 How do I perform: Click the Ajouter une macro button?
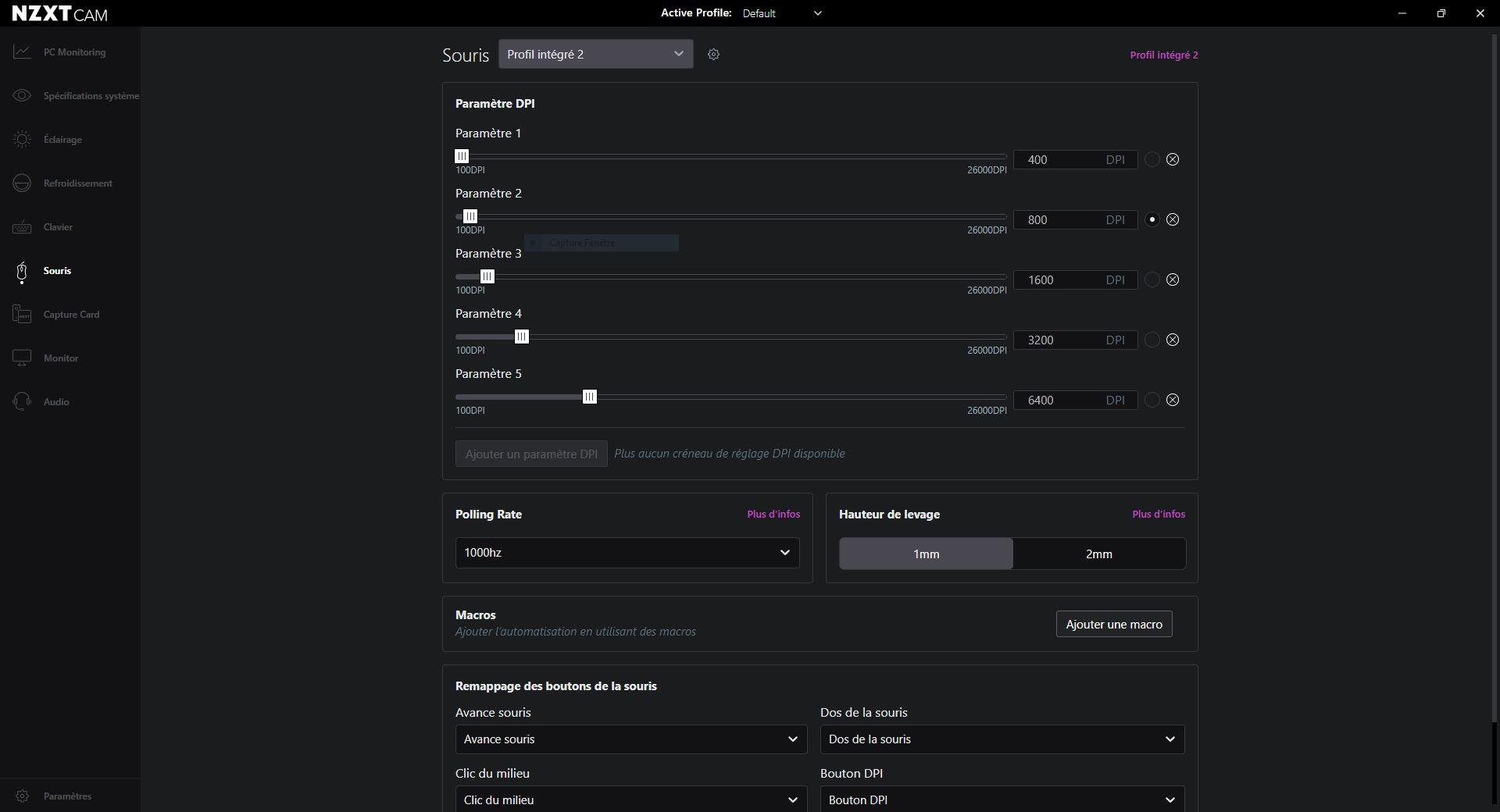[1113, 625]
